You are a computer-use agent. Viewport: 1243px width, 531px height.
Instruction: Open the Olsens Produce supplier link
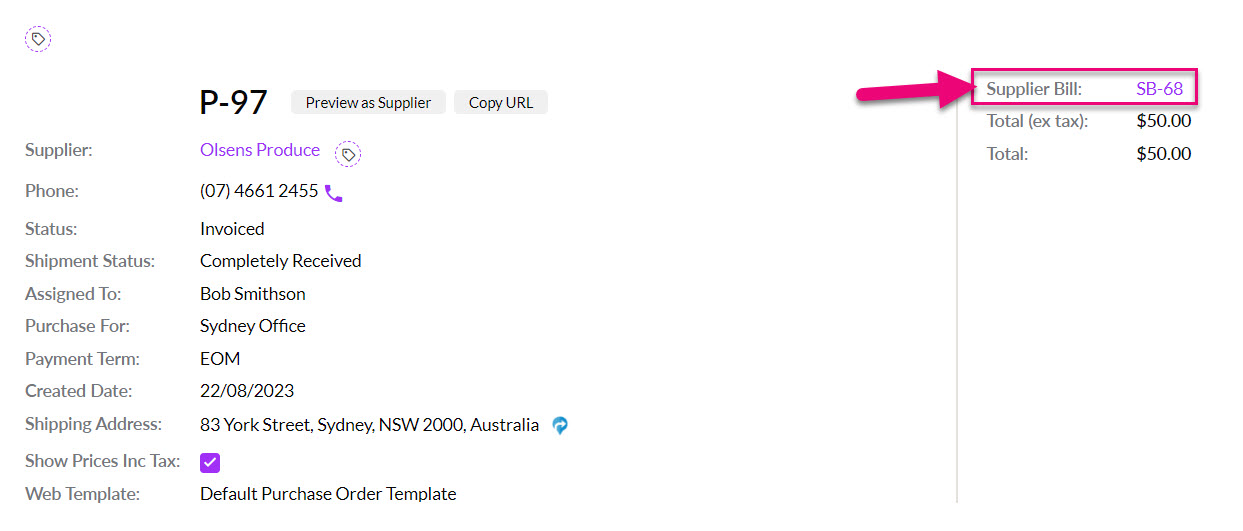point(260,150)
